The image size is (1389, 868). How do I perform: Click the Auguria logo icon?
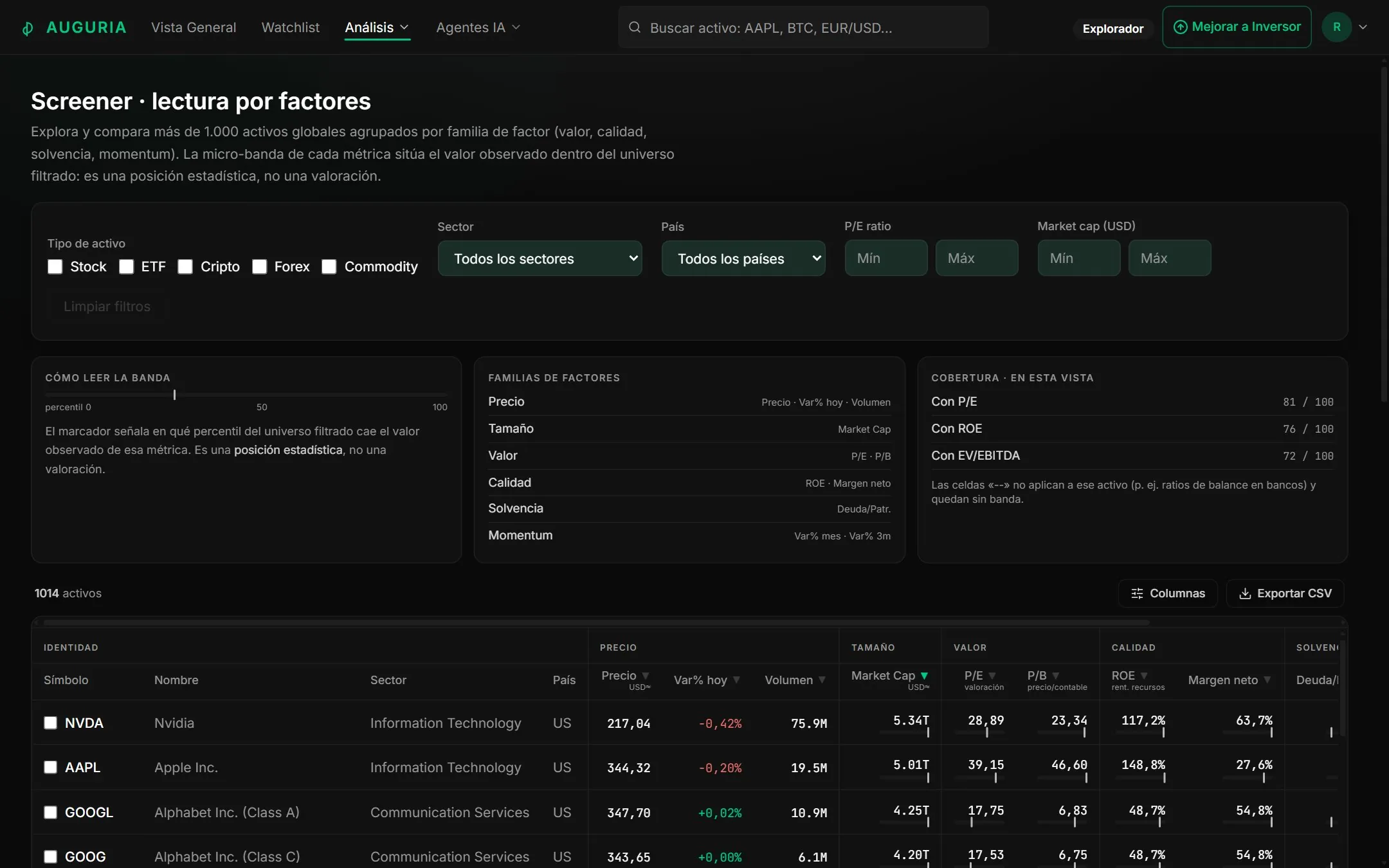point(28,28)
